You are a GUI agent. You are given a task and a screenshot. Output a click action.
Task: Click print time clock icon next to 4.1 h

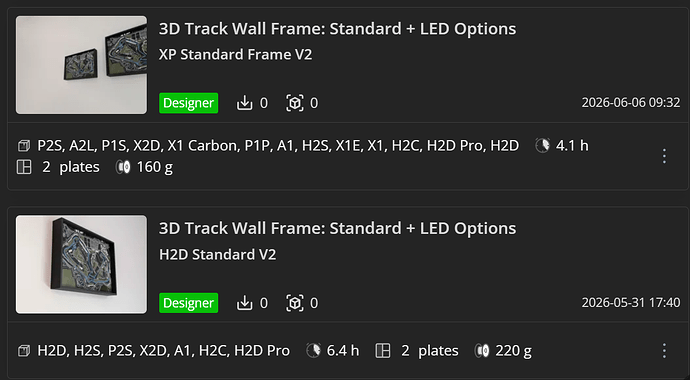543,145
